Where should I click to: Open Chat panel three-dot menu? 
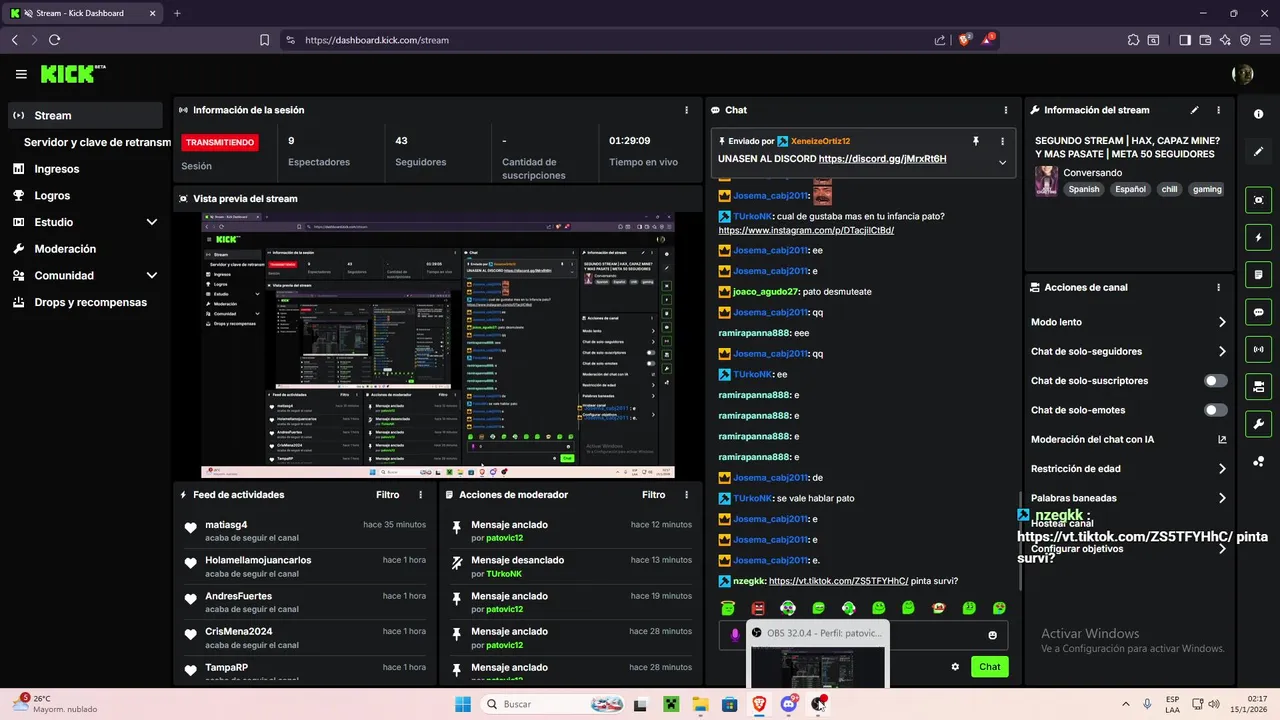click(1006, 110)
